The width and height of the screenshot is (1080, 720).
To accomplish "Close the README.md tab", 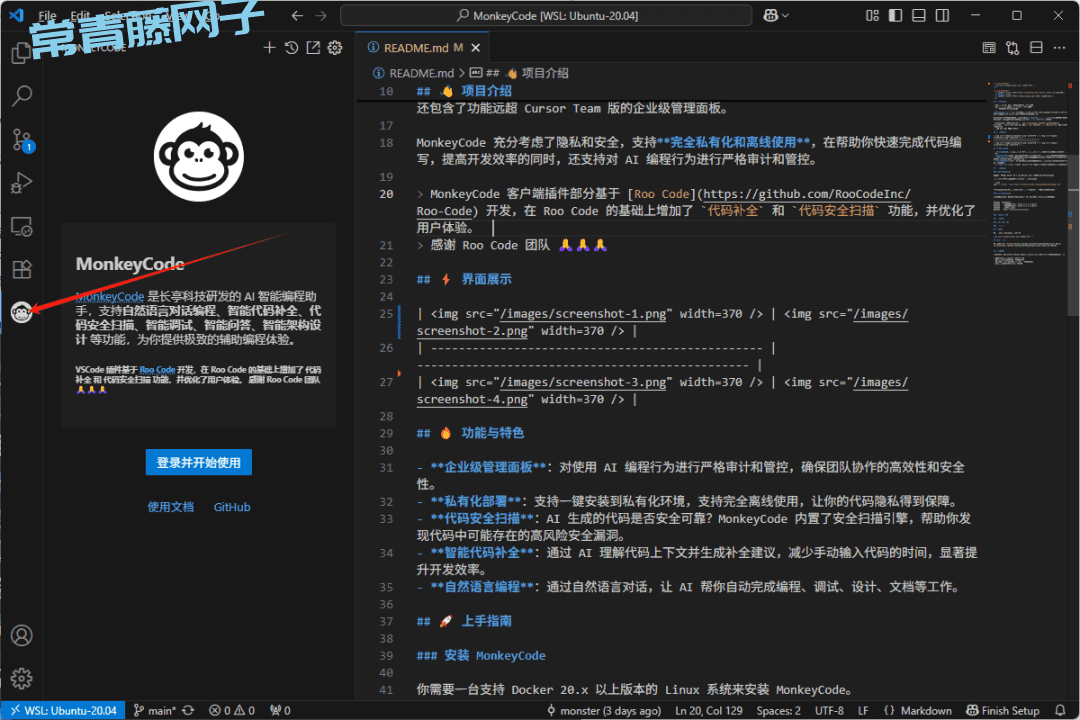I will 476,48.
